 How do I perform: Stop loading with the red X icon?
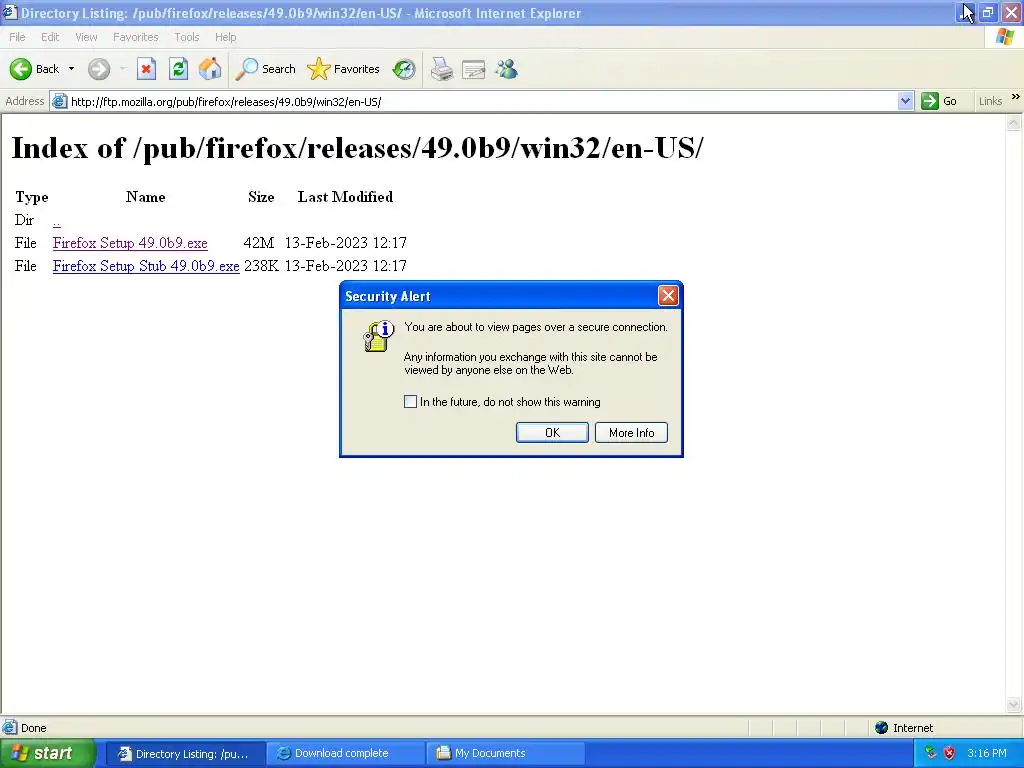tap(146, 69)
